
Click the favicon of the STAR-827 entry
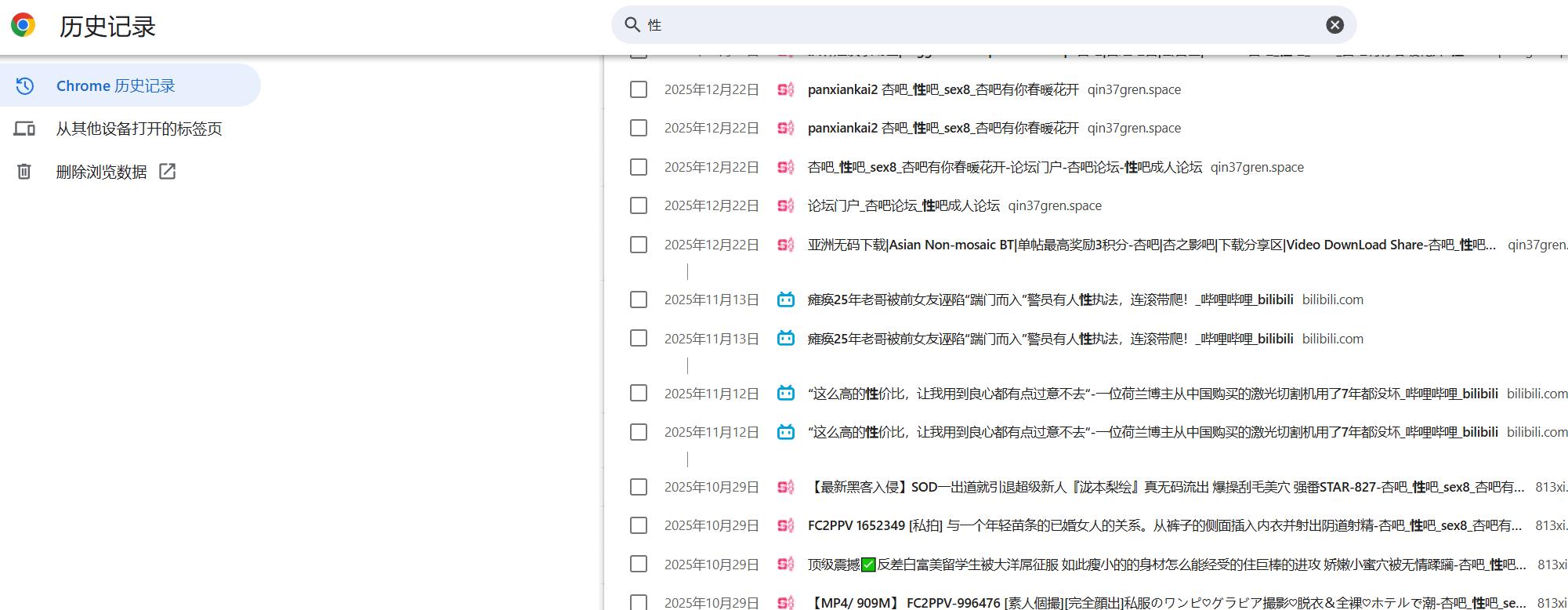tap(786, 487)
